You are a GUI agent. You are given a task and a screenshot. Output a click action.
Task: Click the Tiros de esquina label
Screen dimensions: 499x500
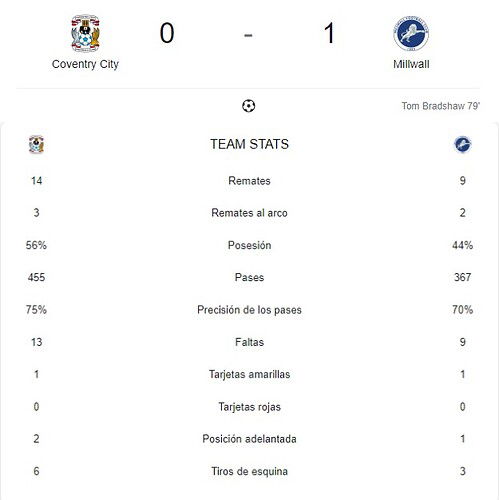249,471
